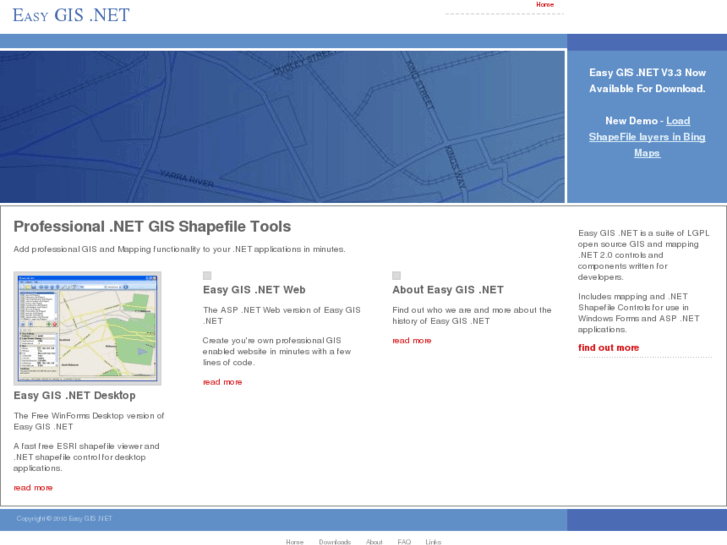Click the LGPL open source description paragraph
727x545 pixels.
pos(644,255)
